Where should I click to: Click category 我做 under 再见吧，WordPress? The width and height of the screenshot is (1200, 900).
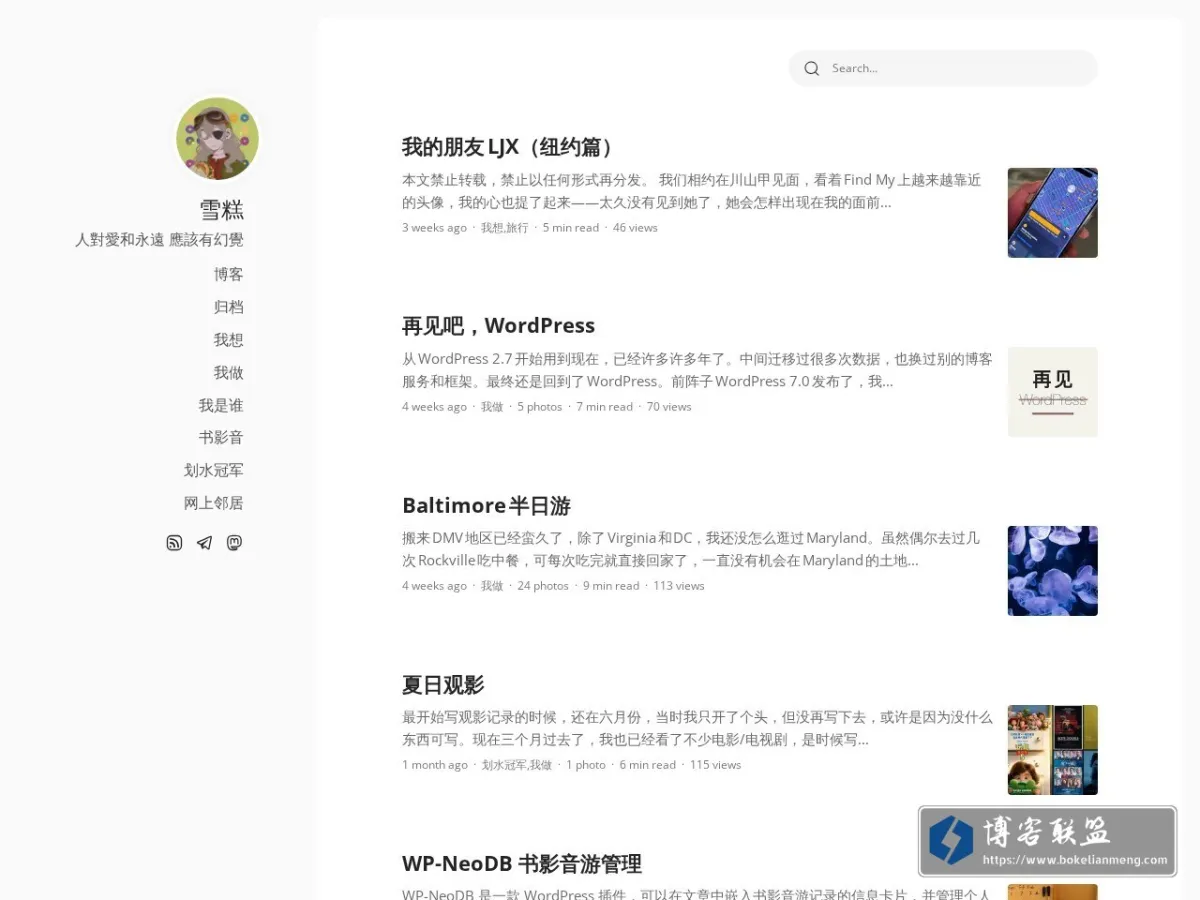492,407
